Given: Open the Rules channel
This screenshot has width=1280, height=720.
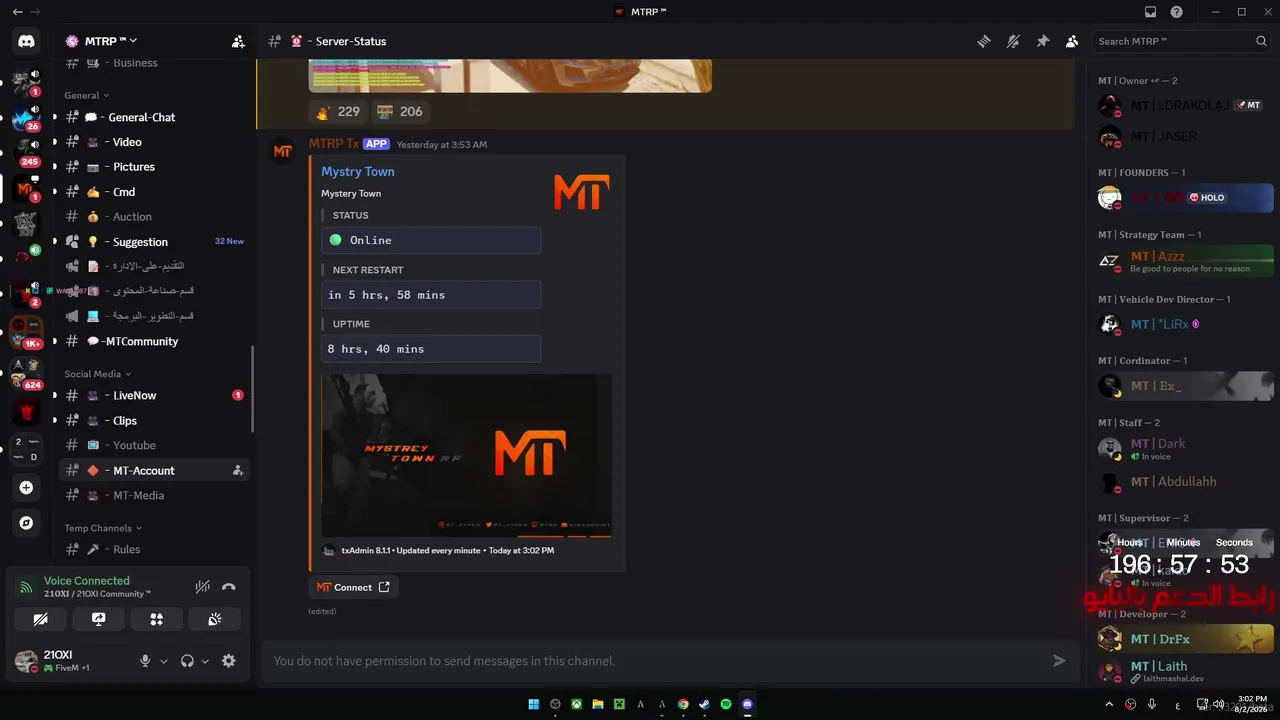Looking at the screenshot, I should (154, 549).
